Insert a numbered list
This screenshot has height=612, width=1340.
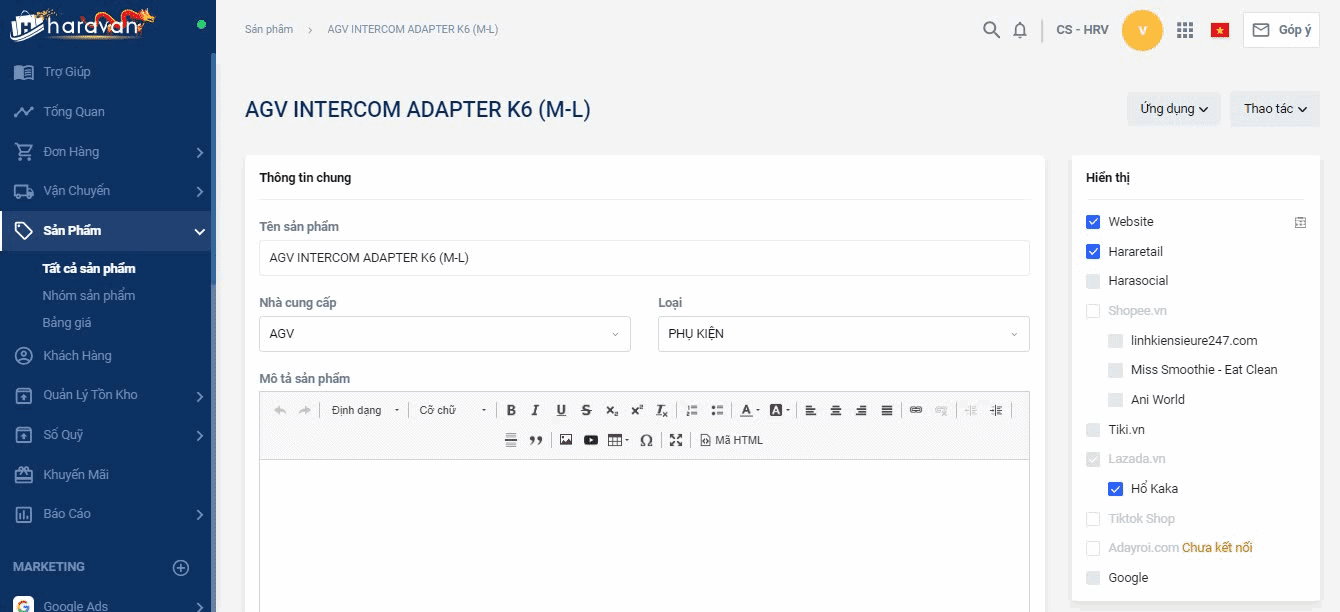pyautogui.click(x=692, y=410)
